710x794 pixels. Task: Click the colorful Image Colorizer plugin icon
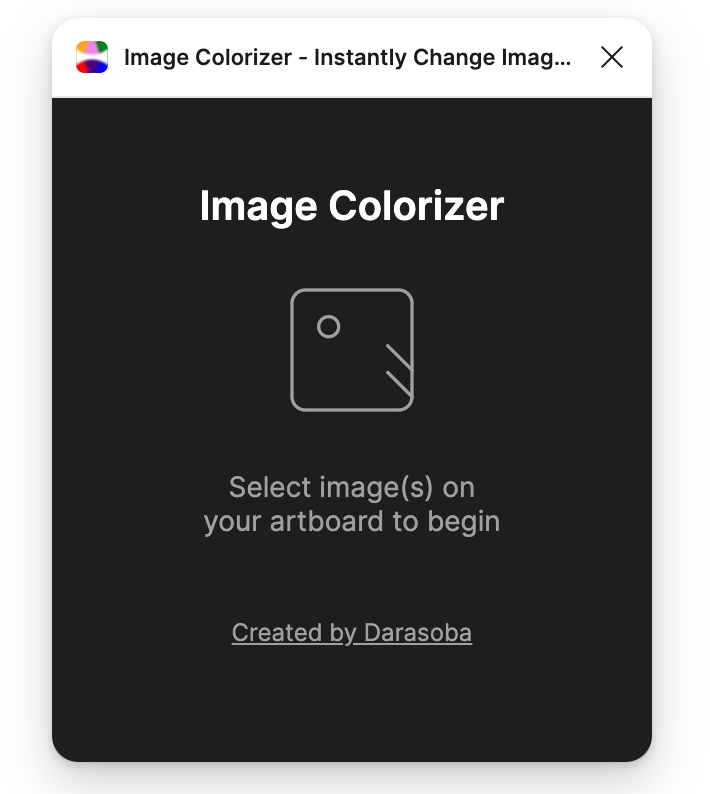tap(92, 57)
